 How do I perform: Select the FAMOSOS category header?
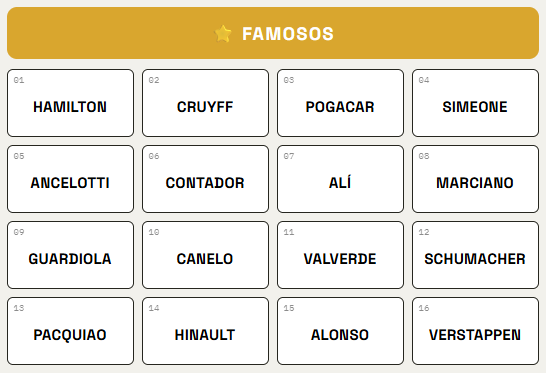[x=273, y=33]
